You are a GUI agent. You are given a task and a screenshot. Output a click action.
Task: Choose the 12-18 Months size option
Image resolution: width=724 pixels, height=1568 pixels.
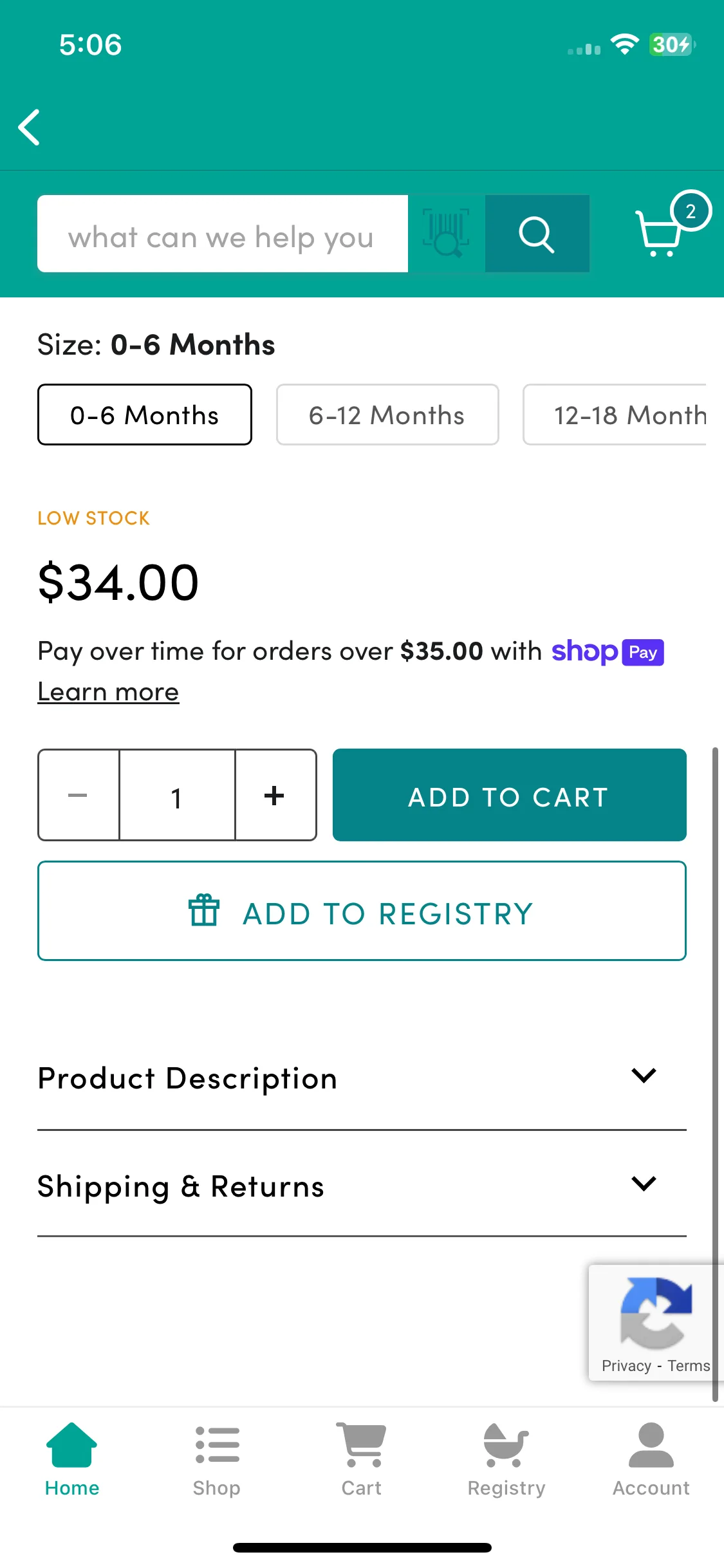615,415
